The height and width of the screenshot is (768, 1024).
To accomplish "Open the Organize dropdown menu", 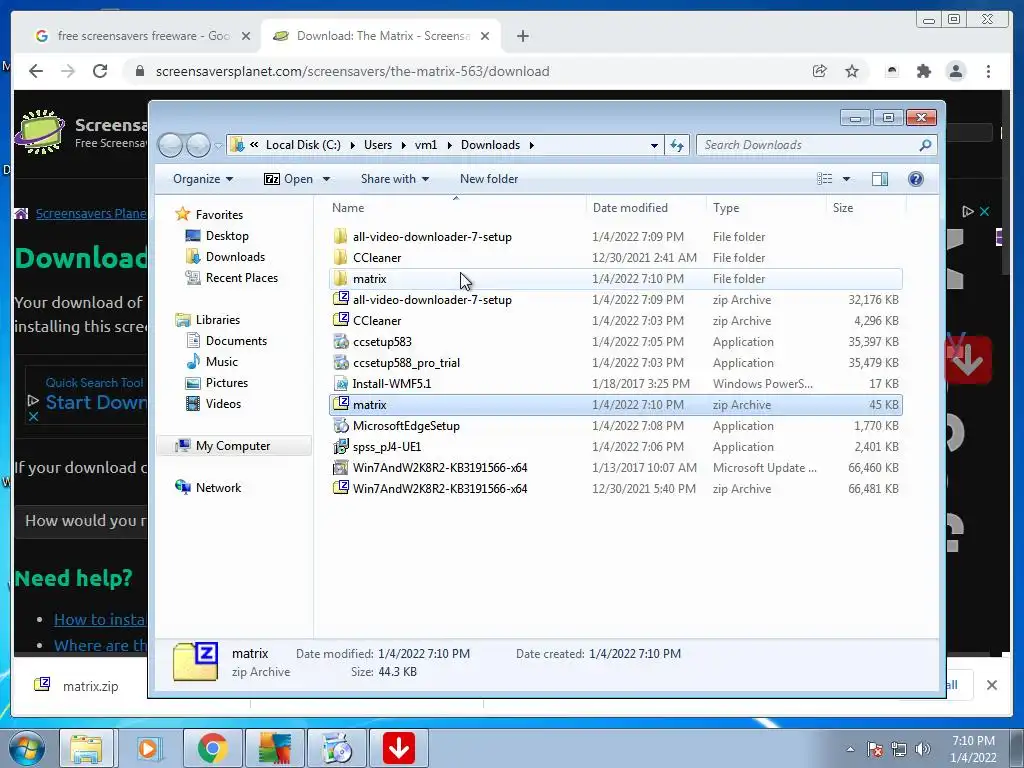I will tap(202, 179).
